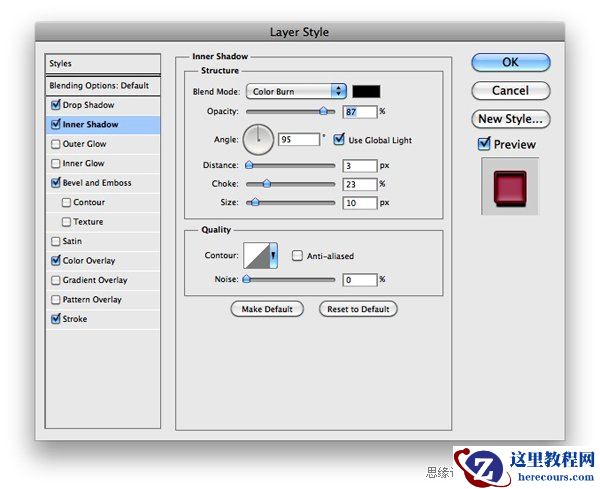Click the Choke slider handle
Viewport: 600px width, 489px height.
[x=267, y=184]
